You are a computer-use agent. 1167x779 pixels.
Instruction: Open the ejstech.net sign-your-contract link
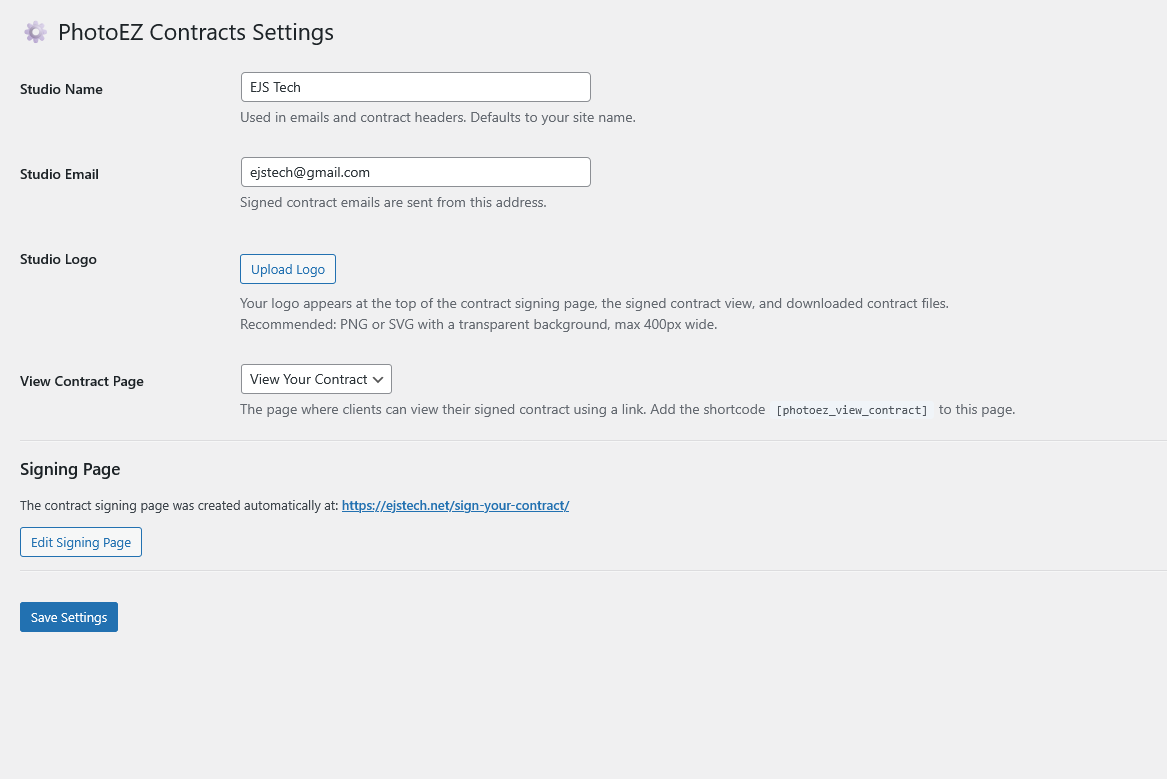coord(455,506)
